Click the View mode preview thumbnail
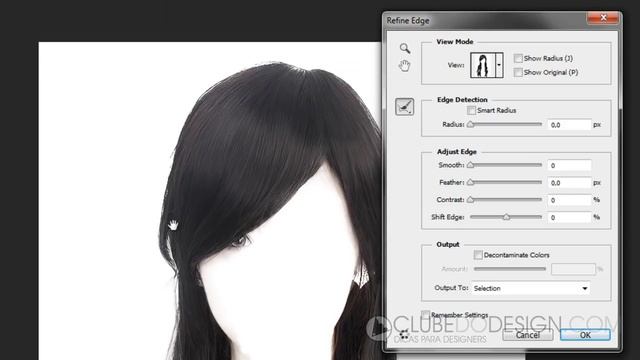The height and width of the screenshot is (360, 640). pyautogui.click(x=482, y=65)
